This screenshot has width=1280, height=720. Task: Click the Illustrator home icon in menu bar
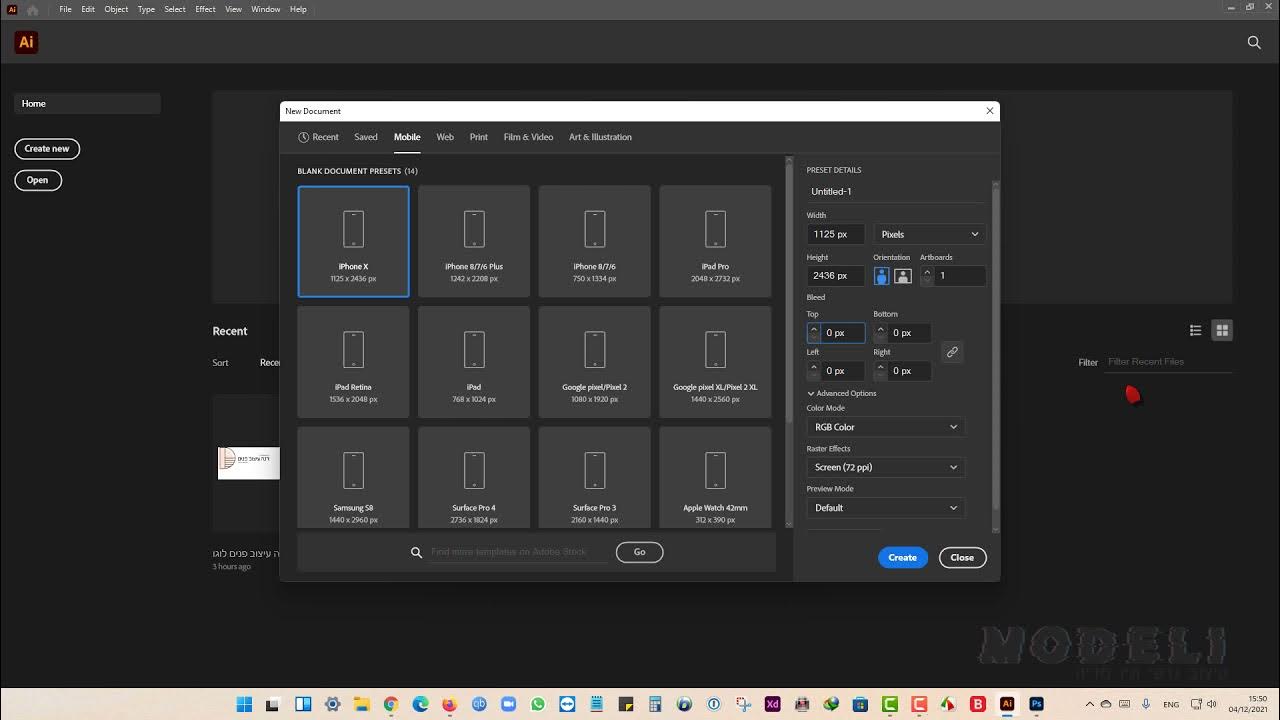click(x=32, y=9)
